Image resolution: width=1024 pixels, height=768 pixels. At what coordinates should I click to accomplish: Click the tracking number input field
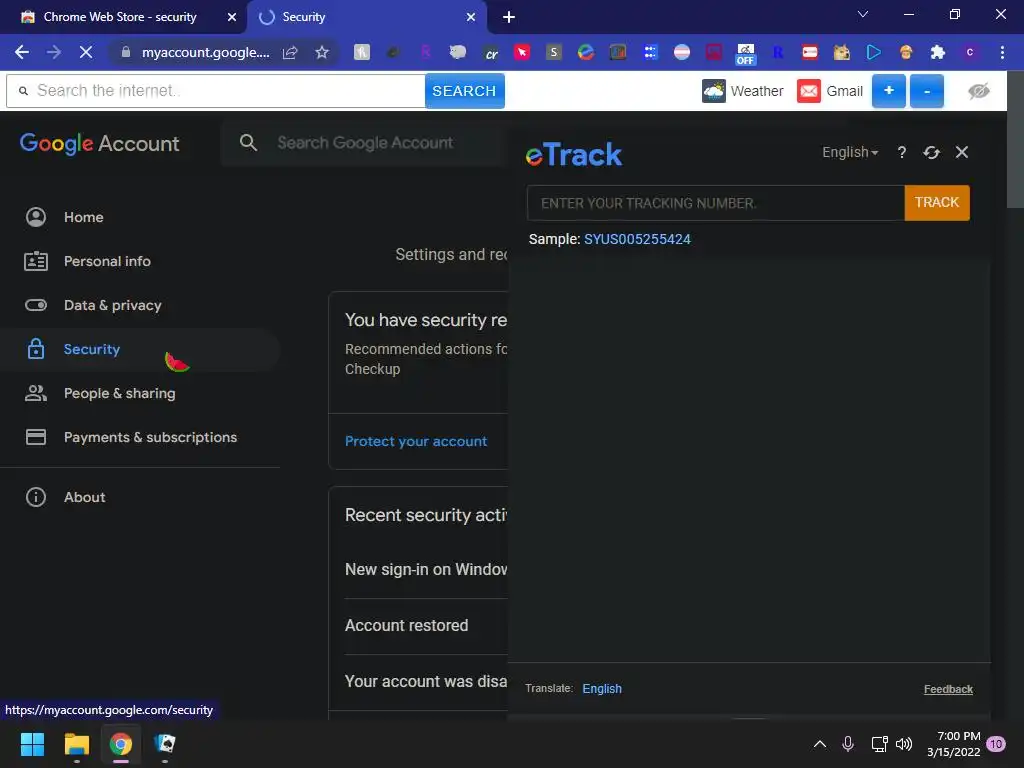pyautogui.click(x=716, y=202)
